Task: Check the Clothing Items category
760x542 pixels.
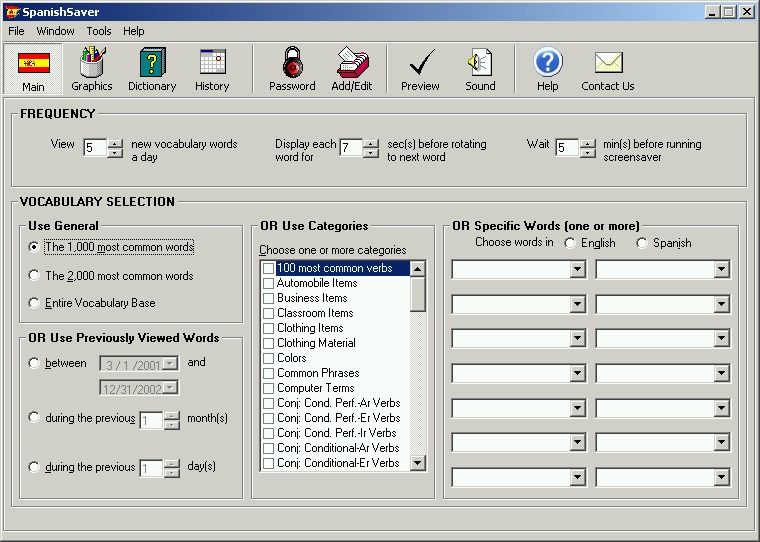Action: point(268,328)
